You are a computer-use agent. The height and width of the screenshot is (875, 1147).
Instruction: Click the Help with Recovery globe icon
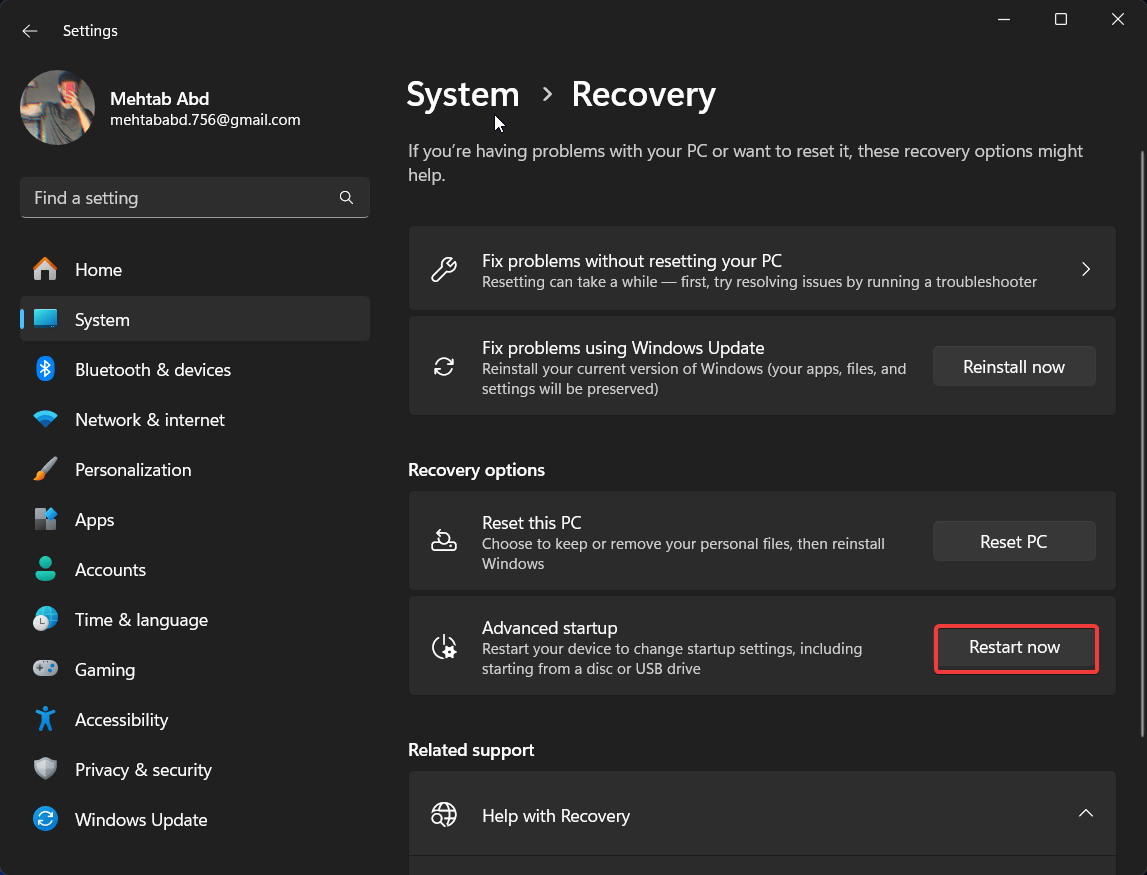click(x=444, y=814)
